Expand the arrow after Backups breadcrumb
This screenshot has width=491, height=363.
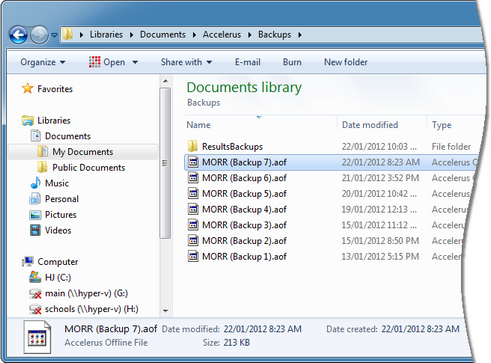pyautogui.click(x=300, y=35)
